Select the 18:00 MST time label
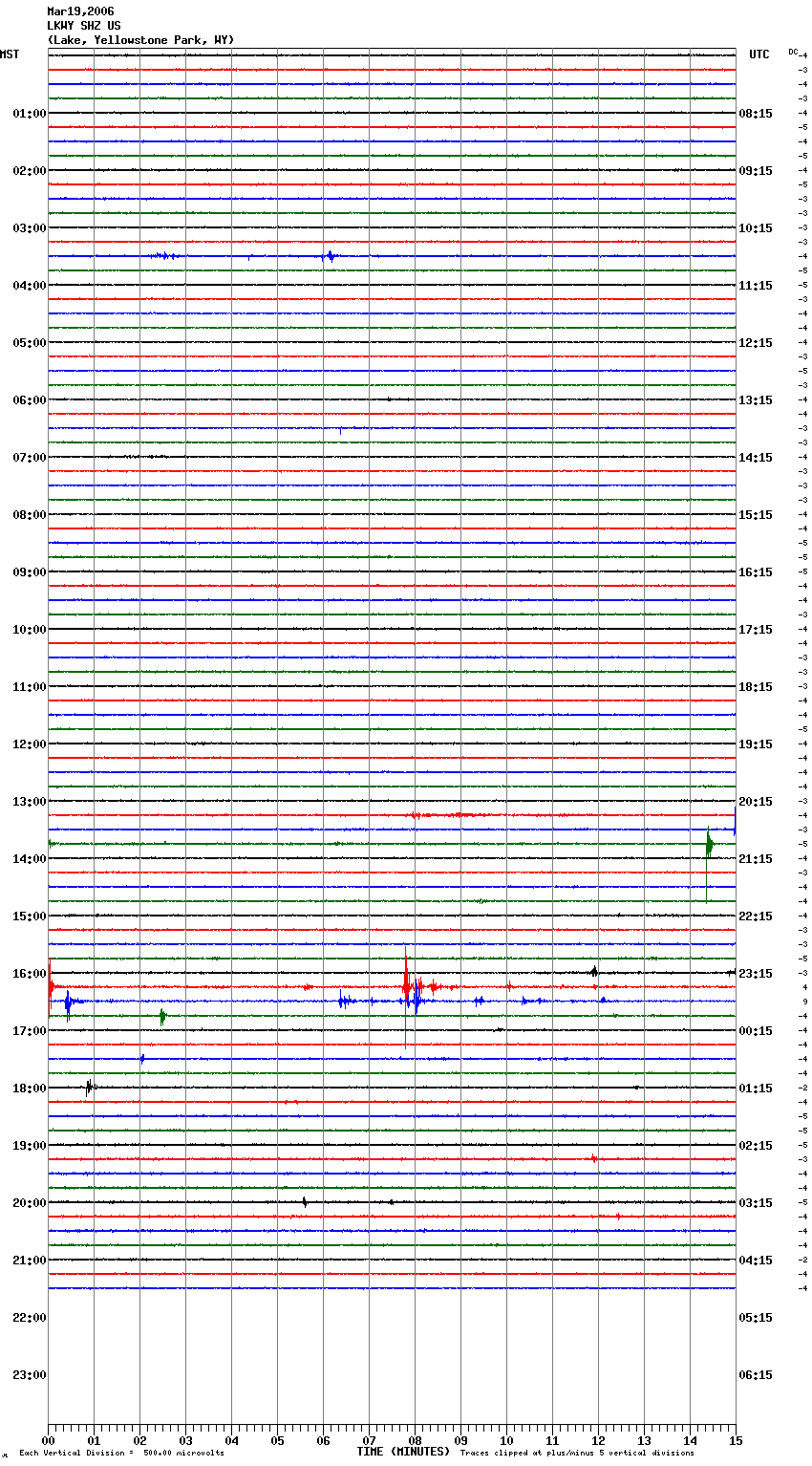This screenshot has width=812, height=1466. (x=29, y=1089)
